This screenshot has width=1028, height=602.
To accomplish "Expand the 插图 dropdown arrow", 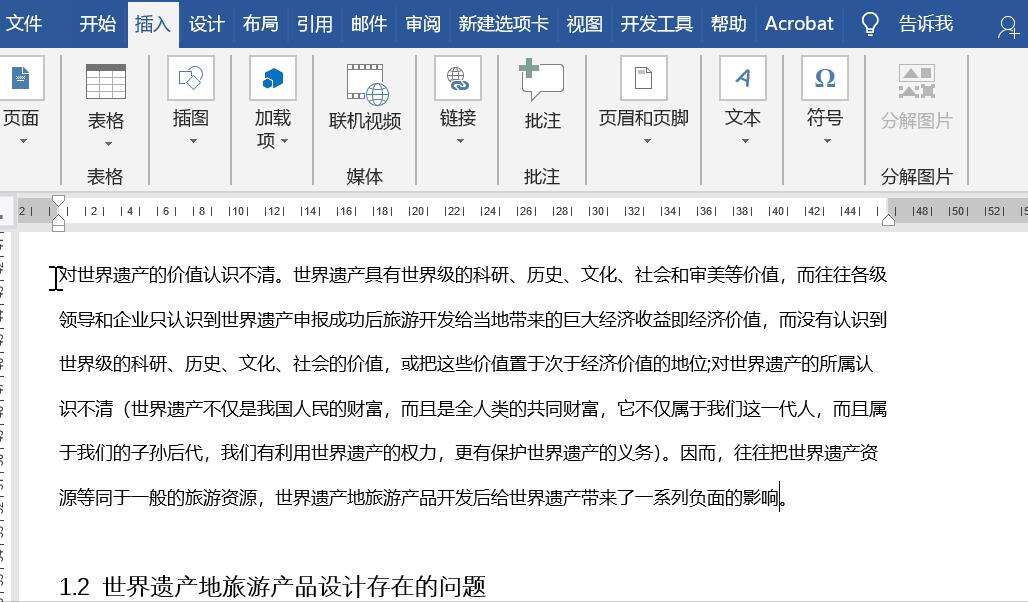I will coord(193,141).
